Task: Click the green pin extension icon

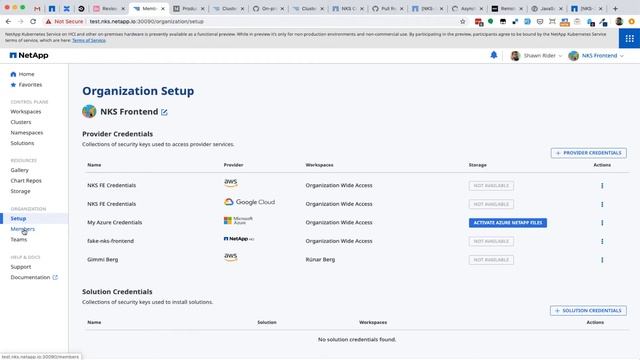Action: 491,21
